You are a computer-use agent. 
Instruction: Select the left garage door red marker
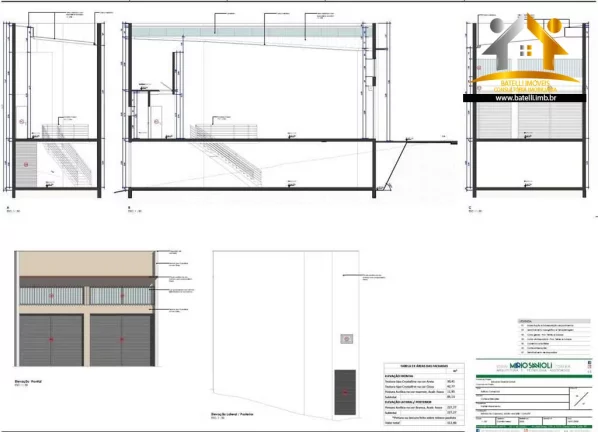tap(51, 339)
